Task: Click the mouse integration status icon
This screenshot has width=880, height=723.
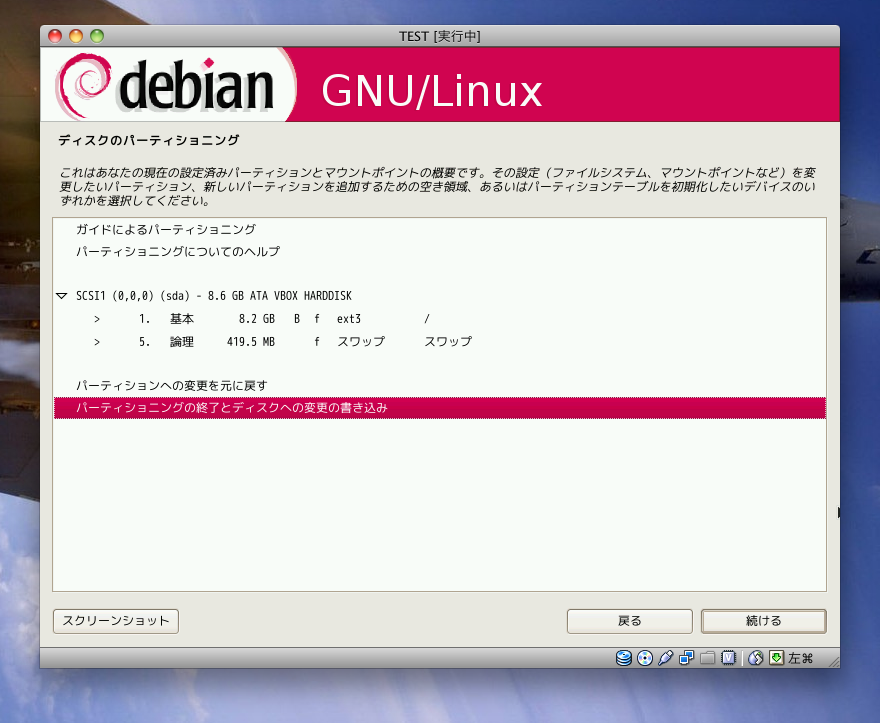Action: [x=756, y=658]
